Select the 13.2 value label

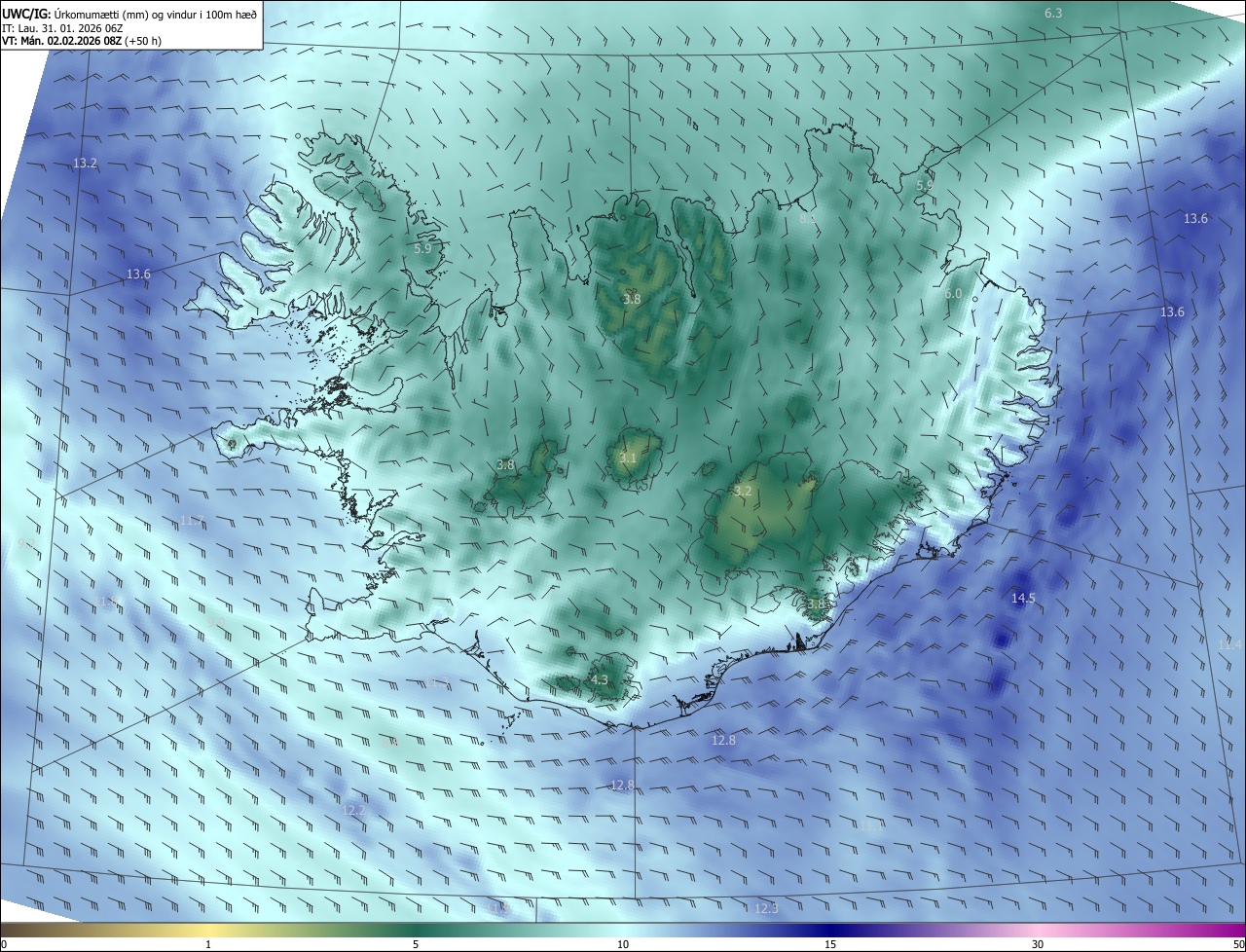tap(85, 163)
